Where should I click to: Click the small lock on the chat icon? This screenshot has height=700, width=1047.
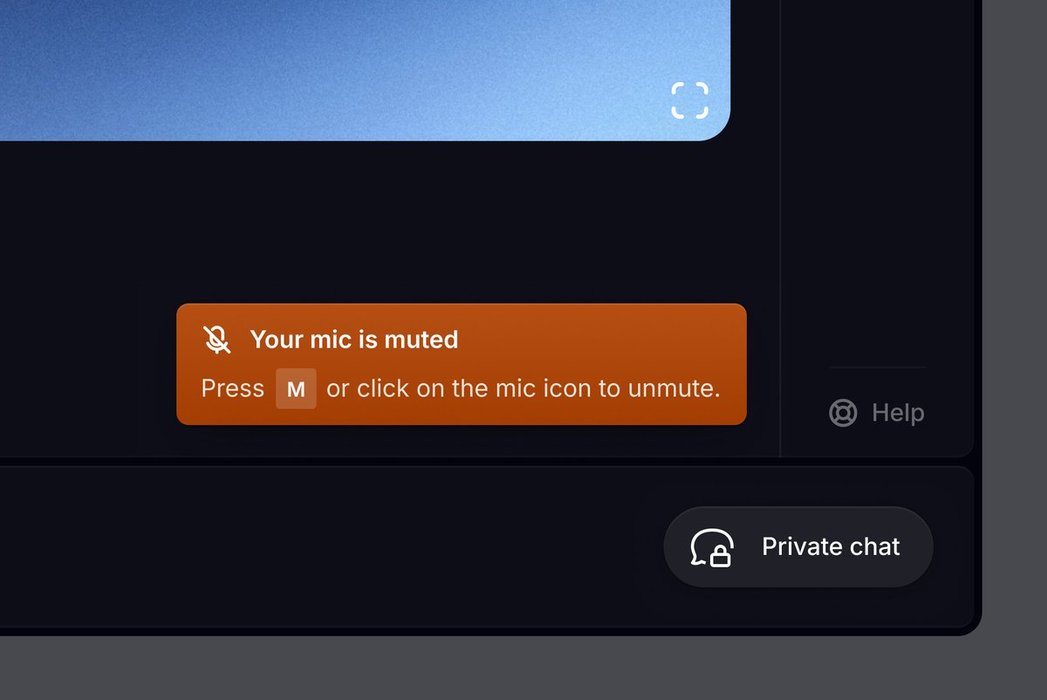[720, 555]
